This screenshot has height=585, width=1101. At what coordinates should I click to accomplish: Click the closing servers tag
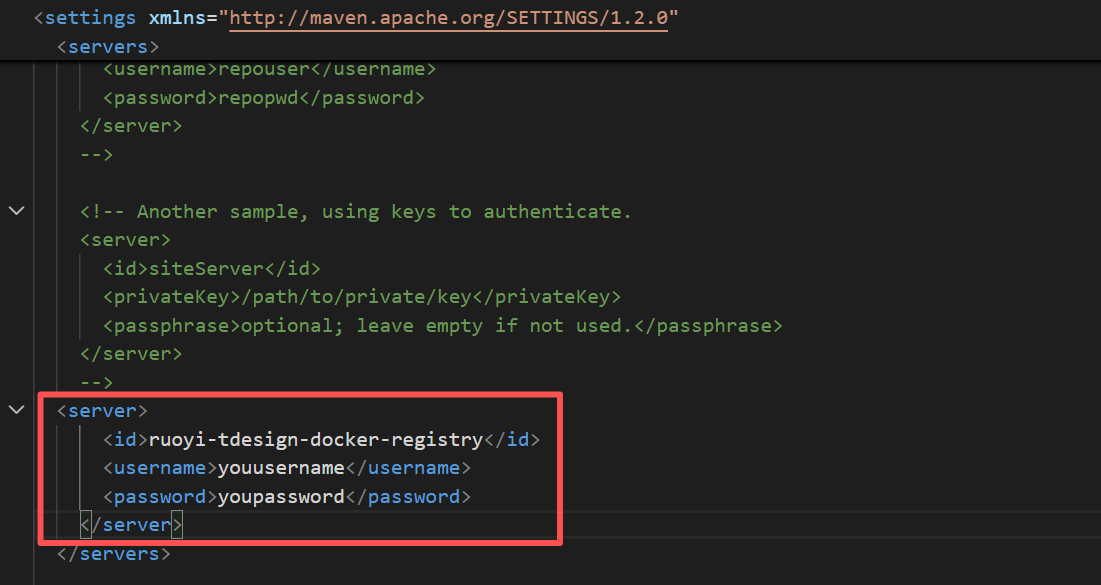pos(114,553)
